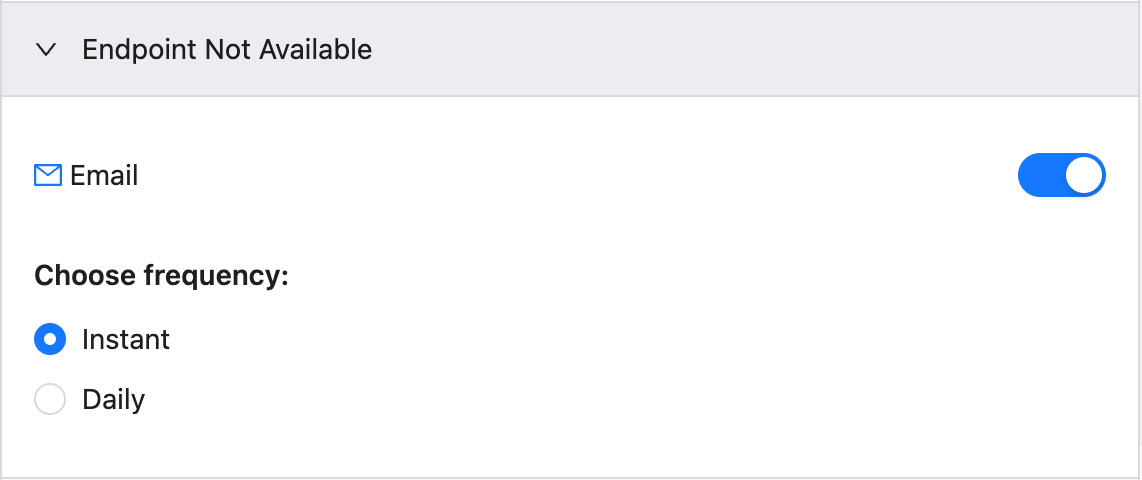Click the mail icon left of Email
This screenshot has height=480, width=1142.
pos(48,176)
